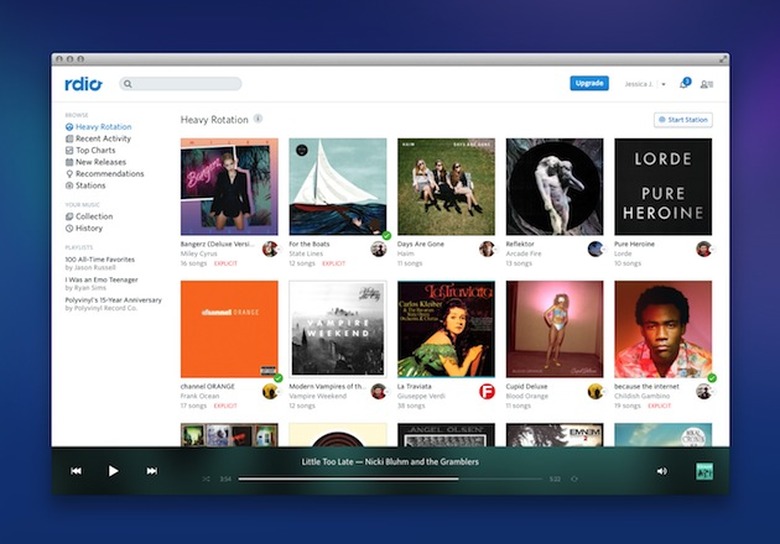The image size is (780, 544).
Task: Toggle repeat in the player bar
Action: 578,479
